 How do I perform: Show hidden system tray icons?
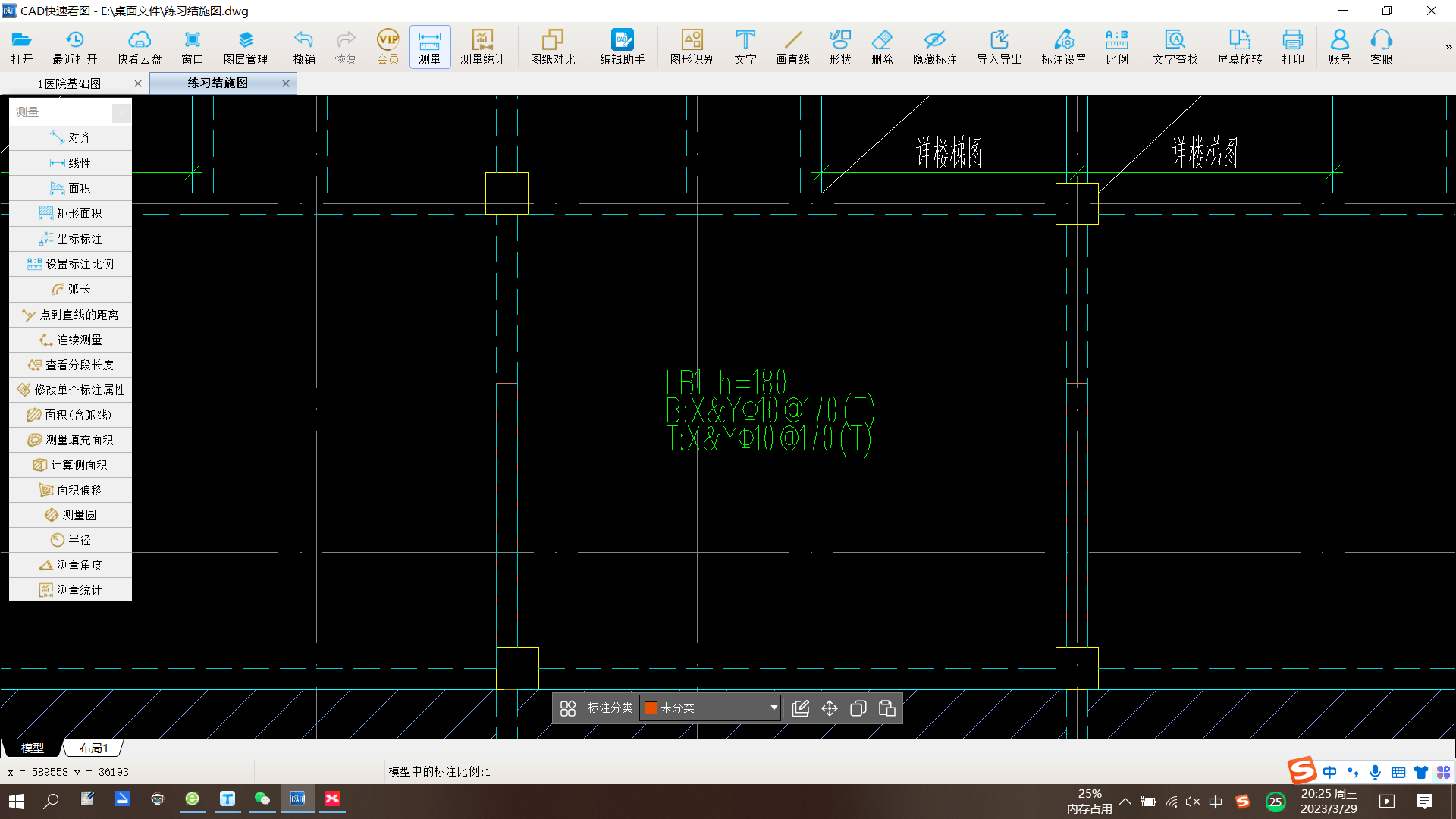(1125, 802)
